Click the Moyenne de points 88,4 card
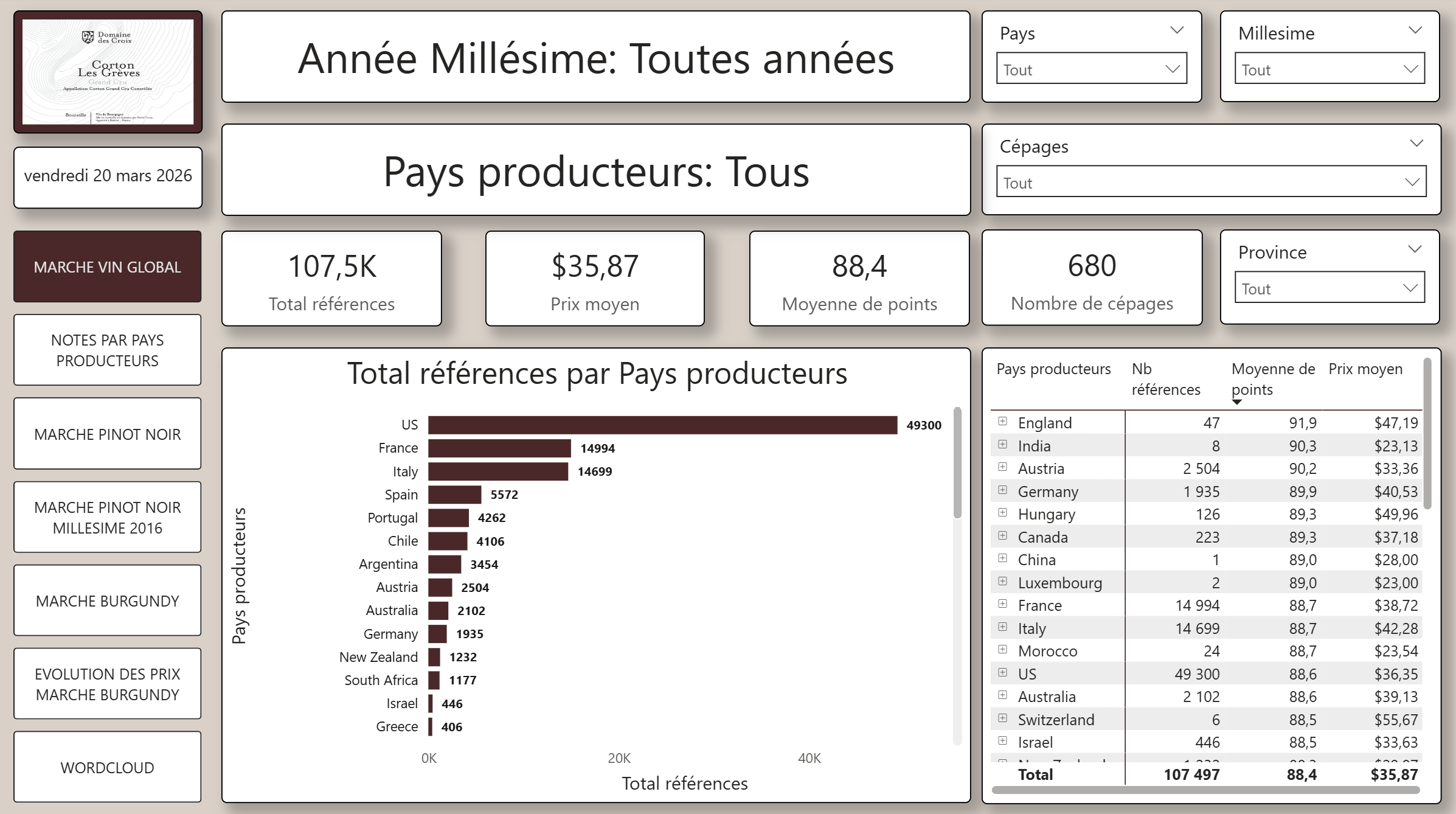Image resolution: width=1456 pixels, height=814 pixels. tap(859, 279)
